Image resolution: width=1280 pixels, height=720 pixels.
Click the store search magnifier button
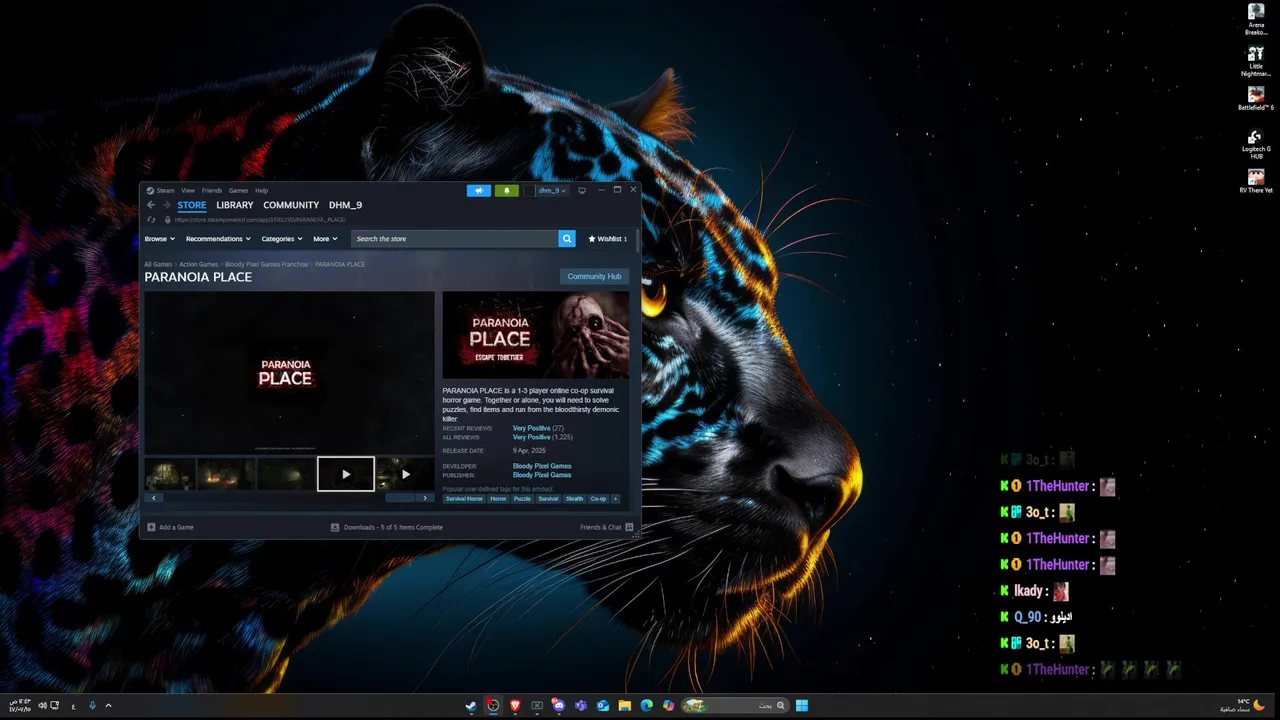pos(567,239)
